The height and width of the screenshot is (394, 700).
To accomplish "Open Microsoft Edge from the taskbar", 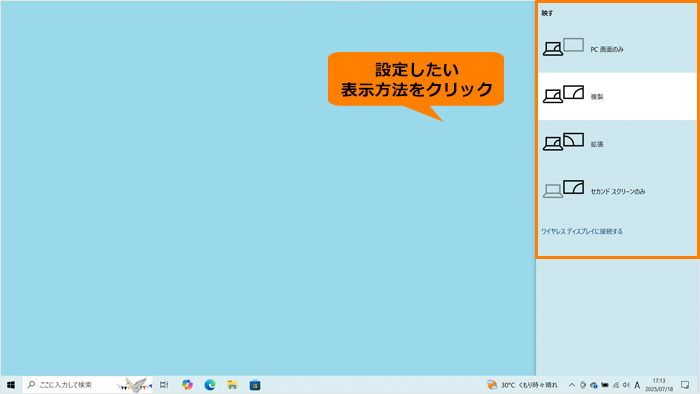I will pos(210,385).
